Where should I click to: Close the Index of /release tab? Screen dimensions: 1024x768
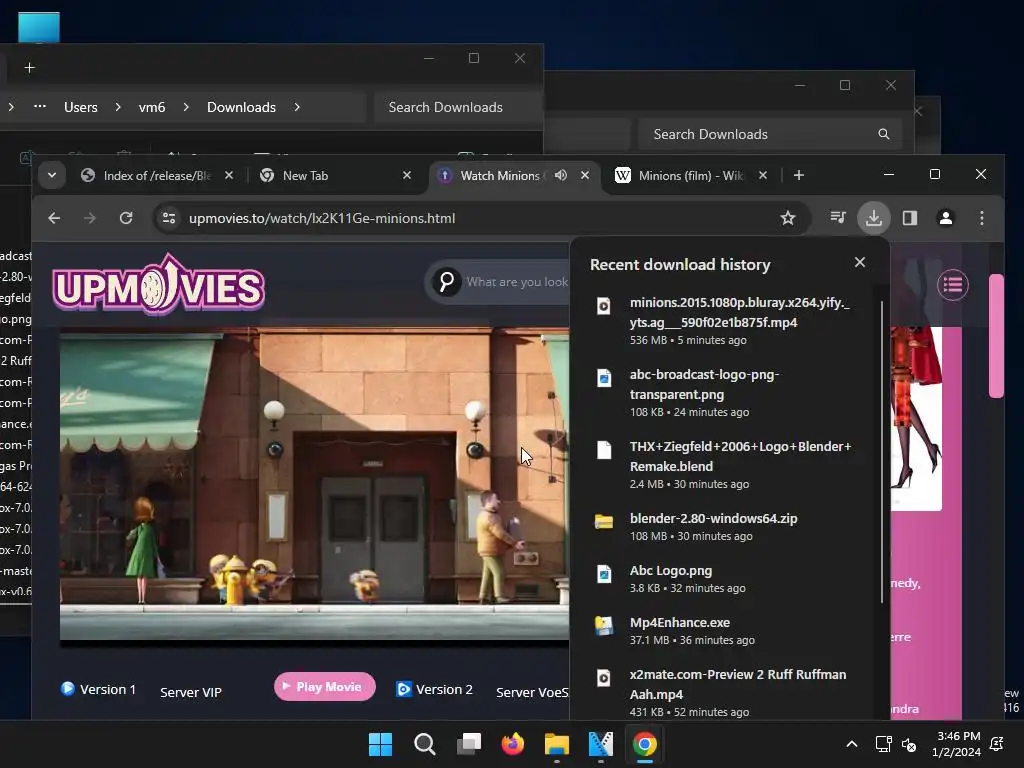[229, 175]
